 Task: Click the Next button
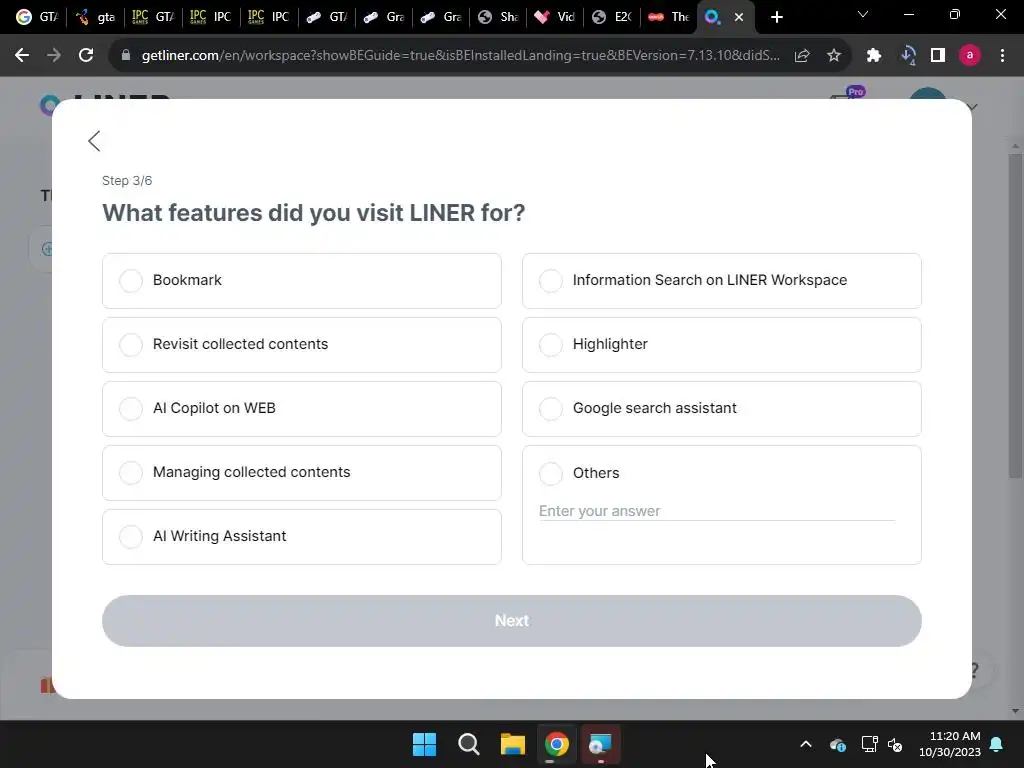511,620
